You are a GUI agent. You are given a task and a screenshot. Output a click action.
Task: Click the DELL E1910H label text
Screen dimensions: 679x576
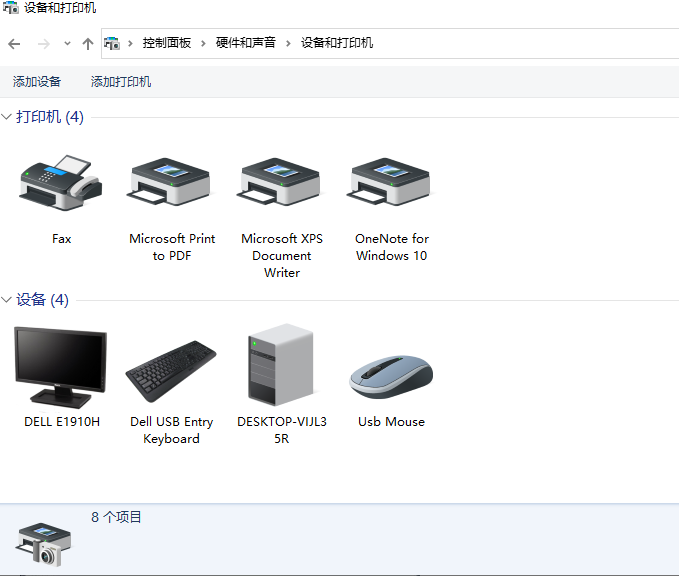(62, 421)
